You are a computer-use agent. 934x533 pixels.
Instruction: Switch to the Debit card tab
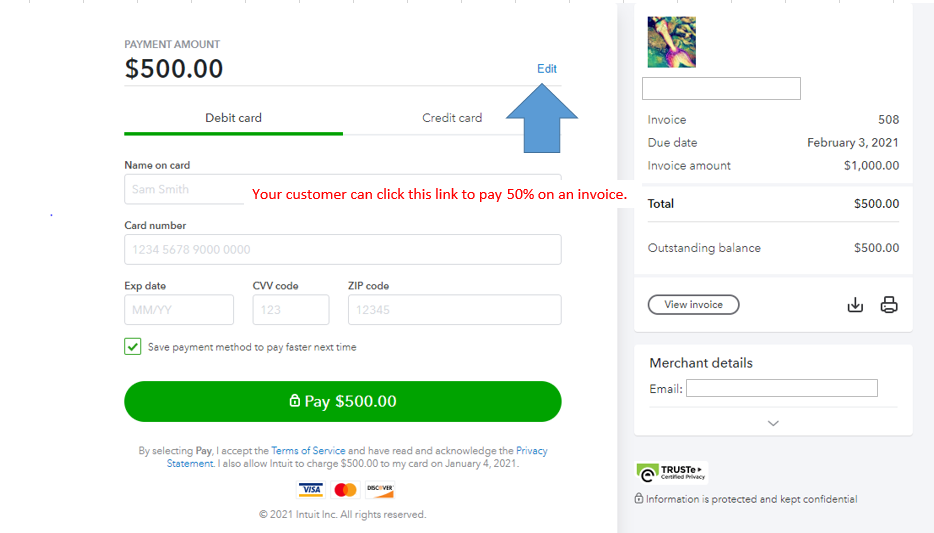point(233,118)
